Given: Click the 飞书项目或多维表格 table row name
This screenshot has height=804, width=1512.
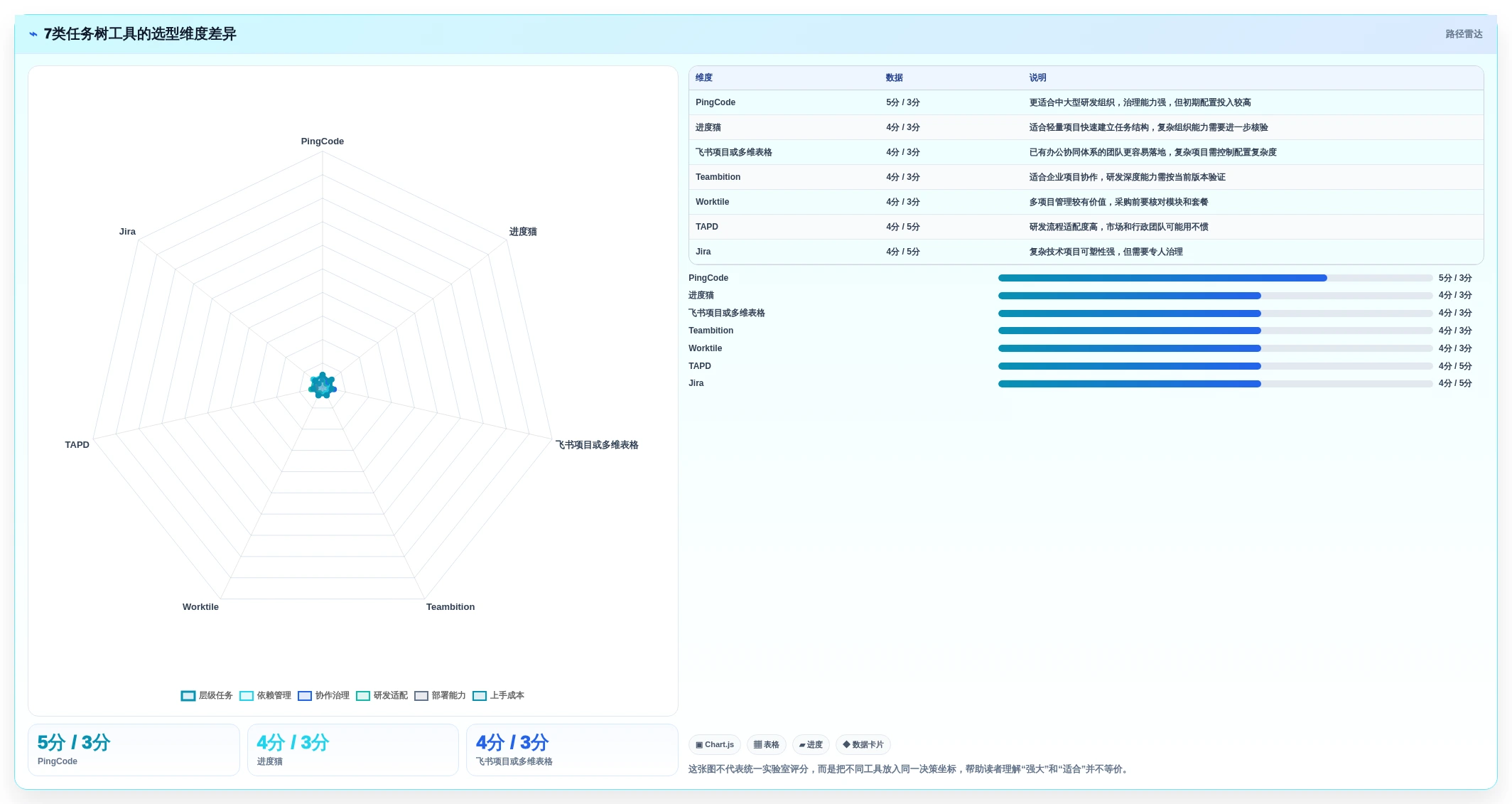Looking at the screenshot, I should point(734,152).
